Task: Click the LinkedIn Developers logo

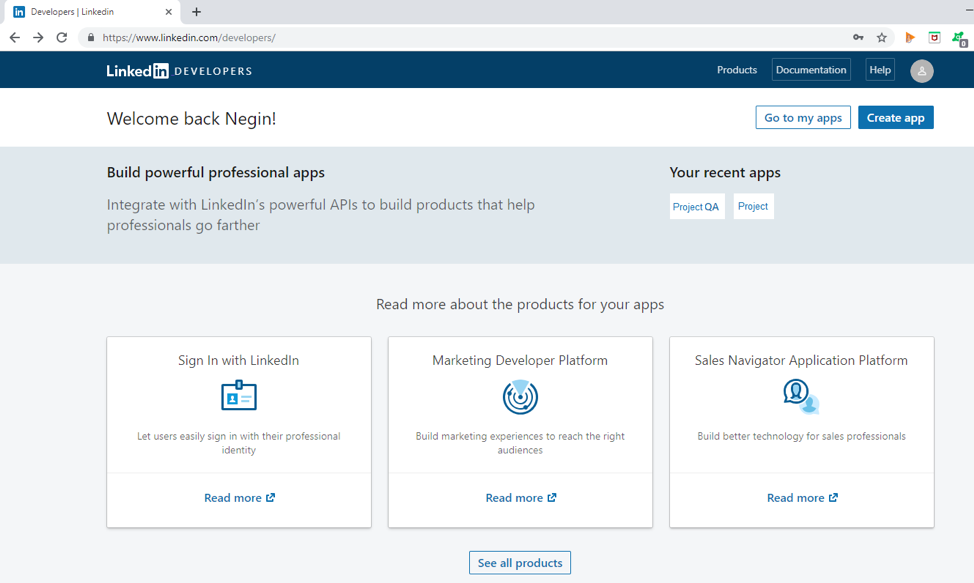Action: pos(179,71)
